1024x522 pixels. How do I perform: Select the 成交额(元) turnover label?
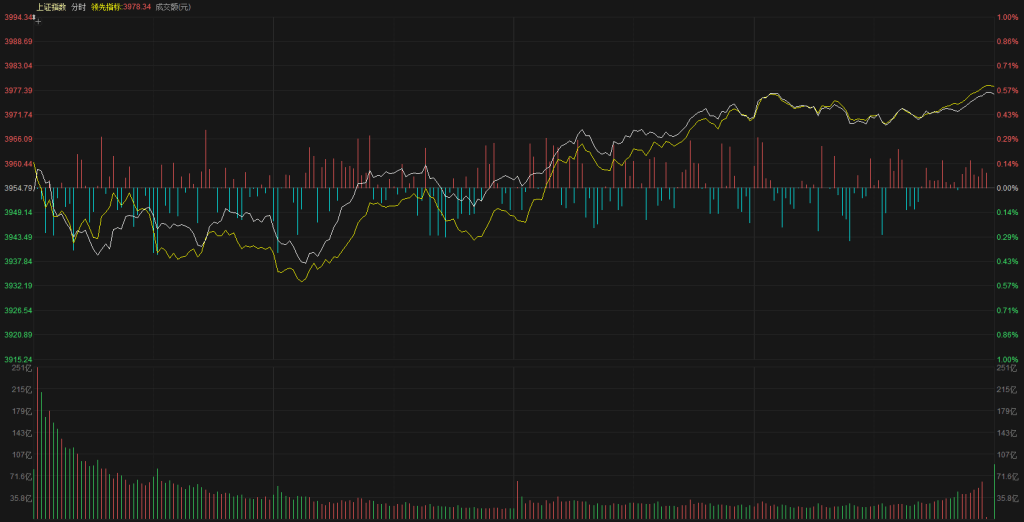click(x=173, y=7)
